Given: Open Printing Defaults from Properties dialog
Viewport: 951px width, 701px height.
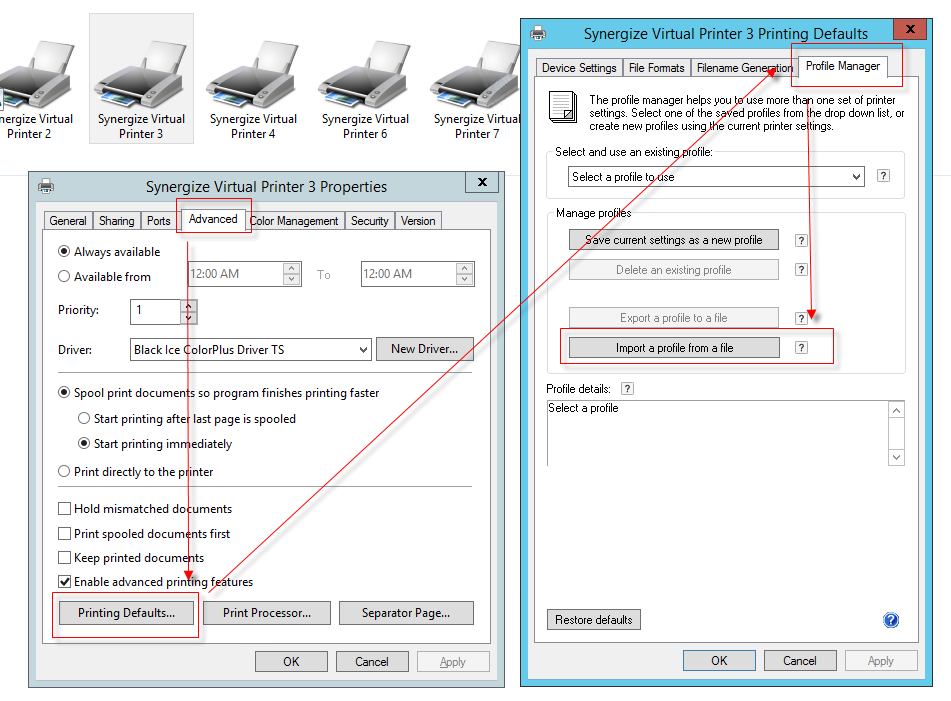Looking at the screenshot, I should click(126, 612).
